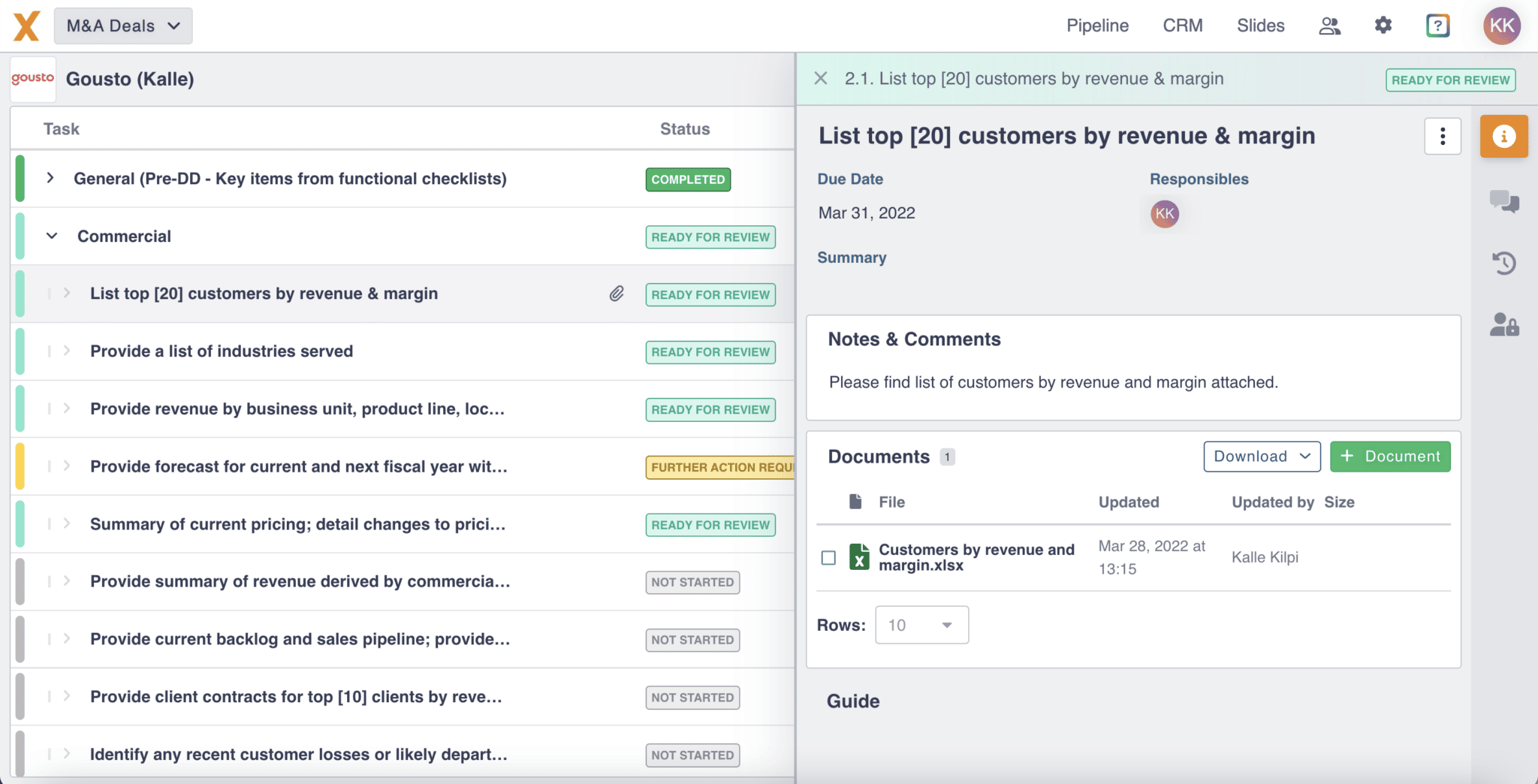Click the Gousto company logo
Screen dimensions: 1538x784
coord(33,79)
